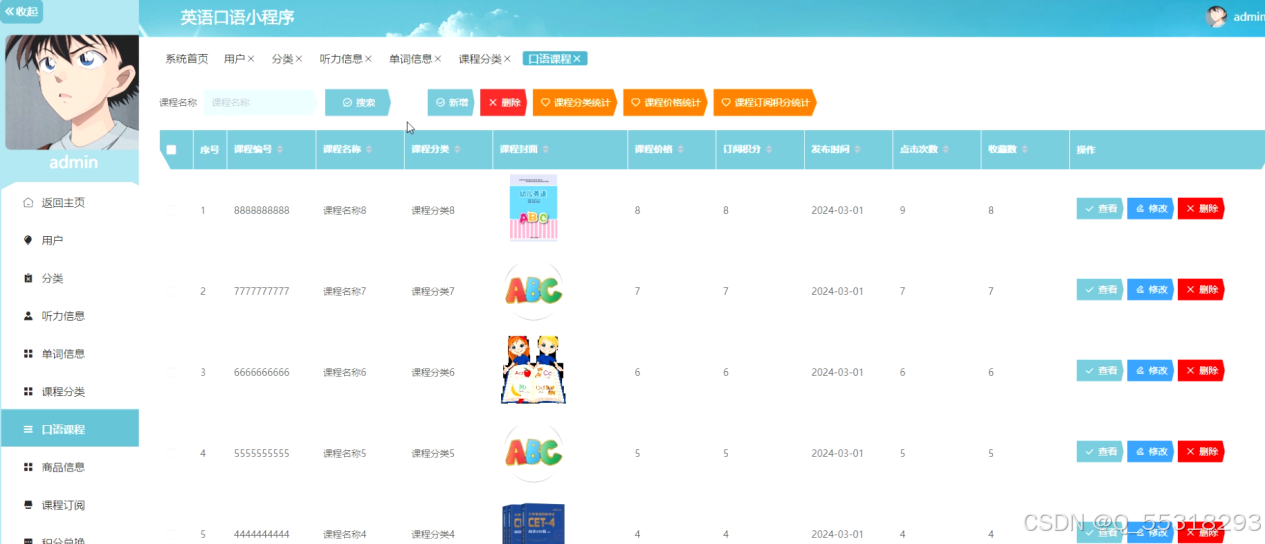Open 商品信息 in the sidebar menu

tap(70, 467)
